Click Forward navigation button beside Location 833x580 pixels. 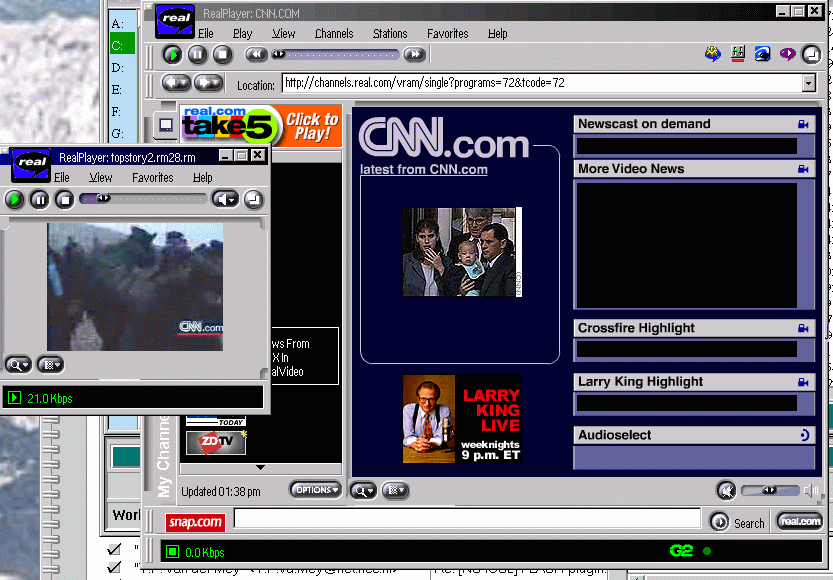[x=208, y=83]
